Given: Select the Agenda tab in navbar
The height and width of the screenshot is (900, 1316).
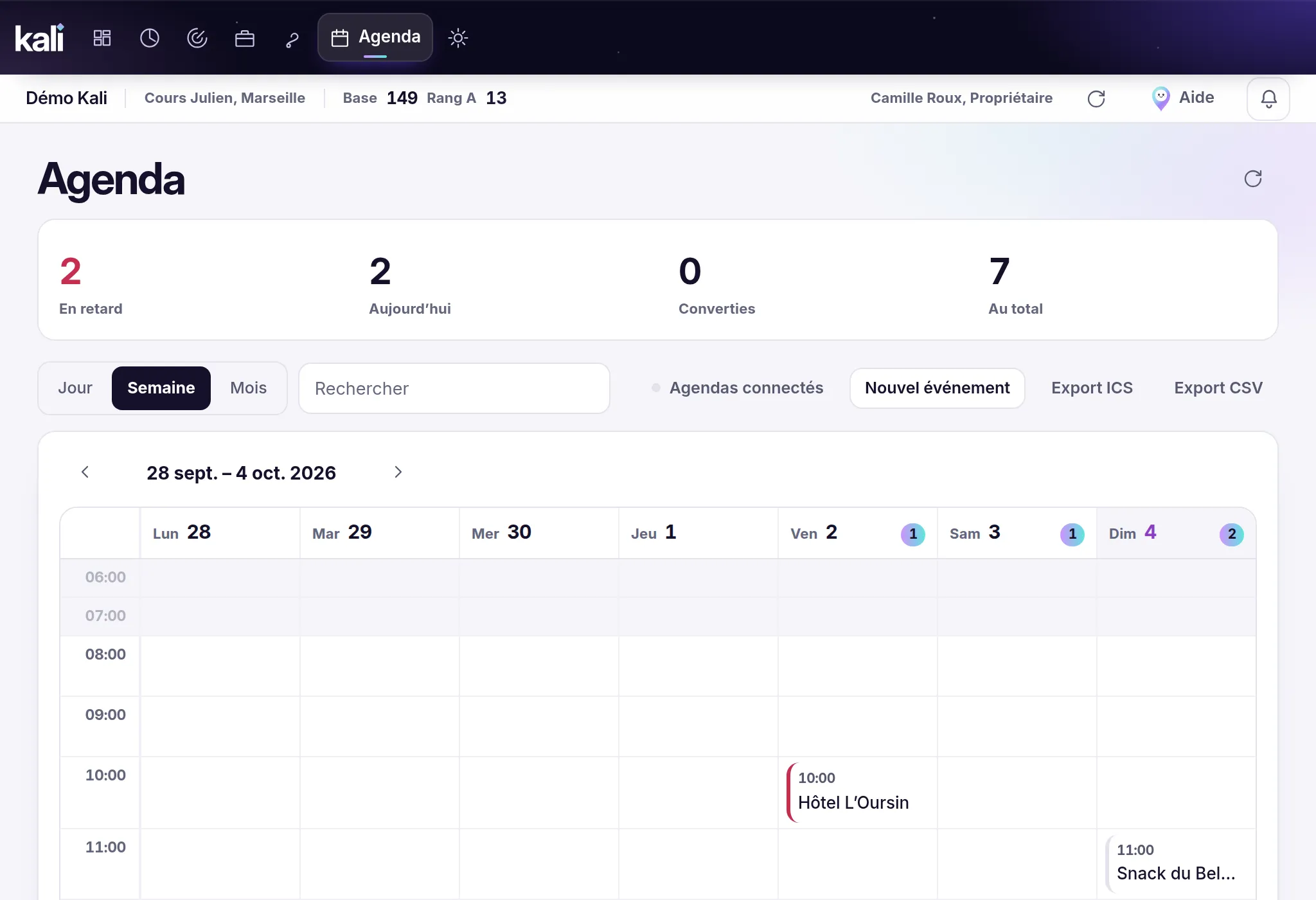Looking at the screenshot, I should pyautogui.click(x=375, y=37).
